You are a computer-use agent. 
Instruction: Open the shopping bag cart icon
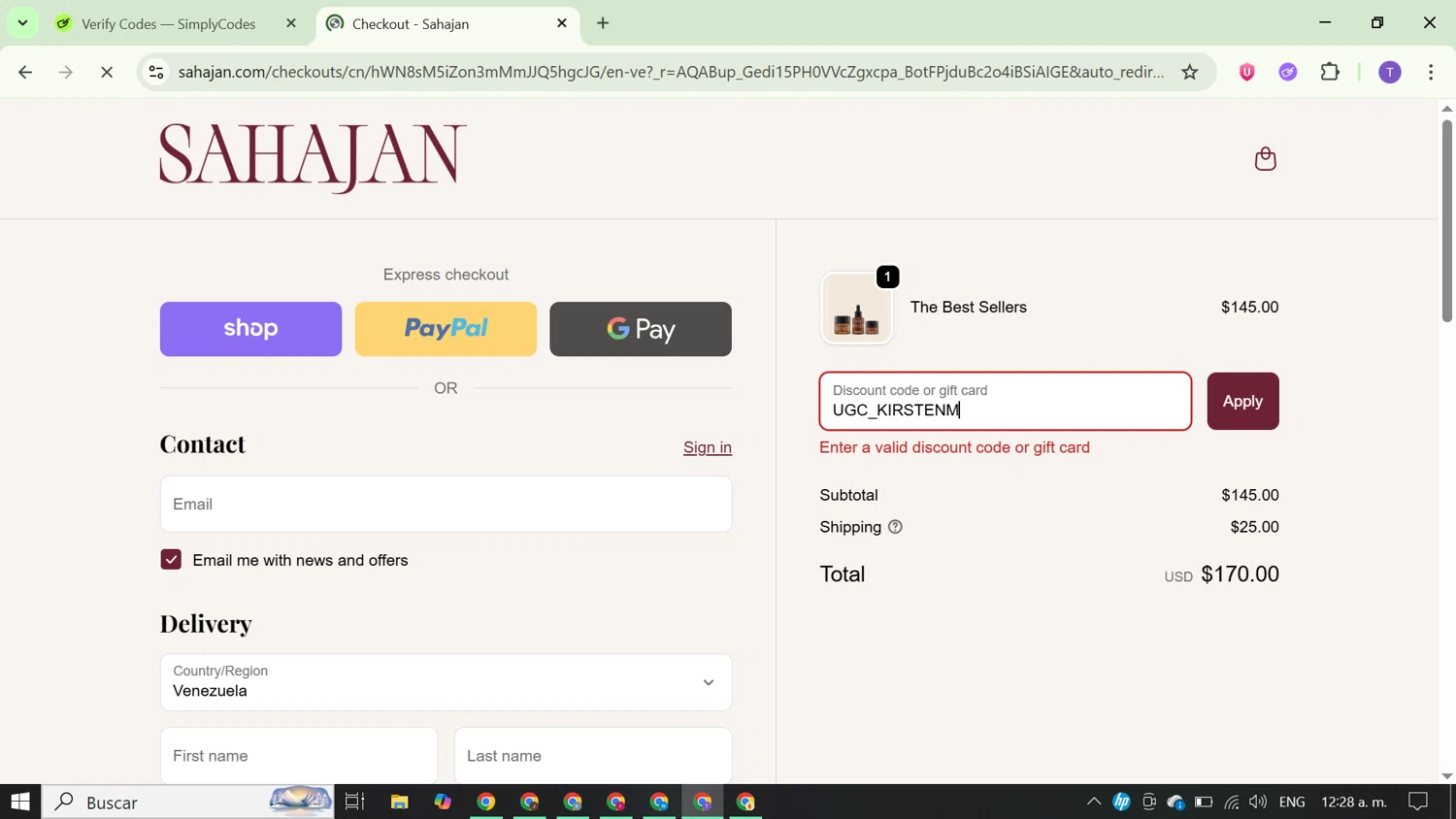click(x=1265, y=158)
